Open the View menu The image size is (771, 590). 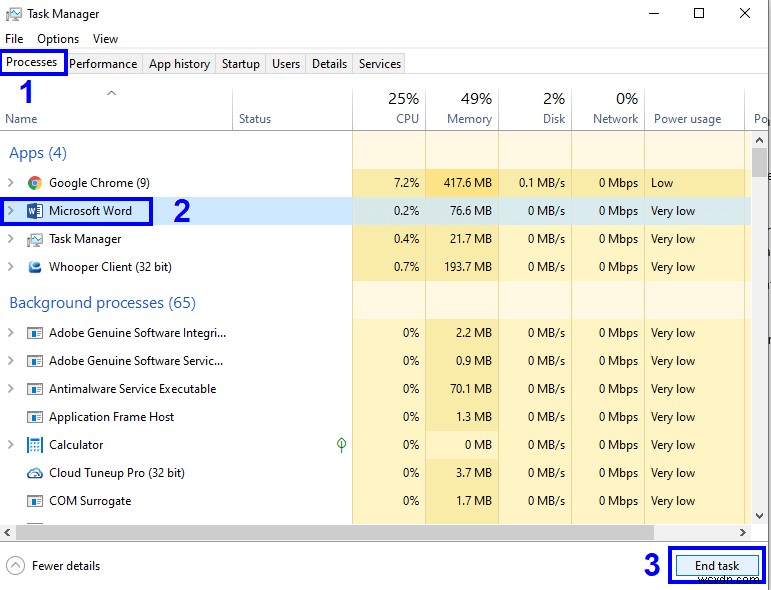[x=105, y=39]
